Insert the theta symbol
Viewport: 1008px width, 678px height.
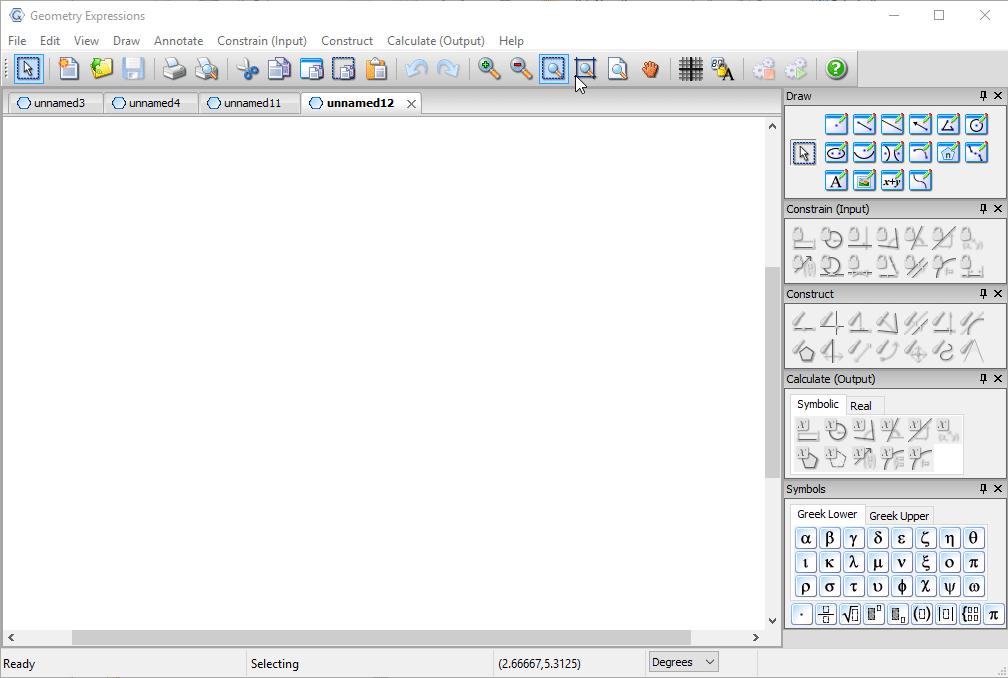click(973, 538)
